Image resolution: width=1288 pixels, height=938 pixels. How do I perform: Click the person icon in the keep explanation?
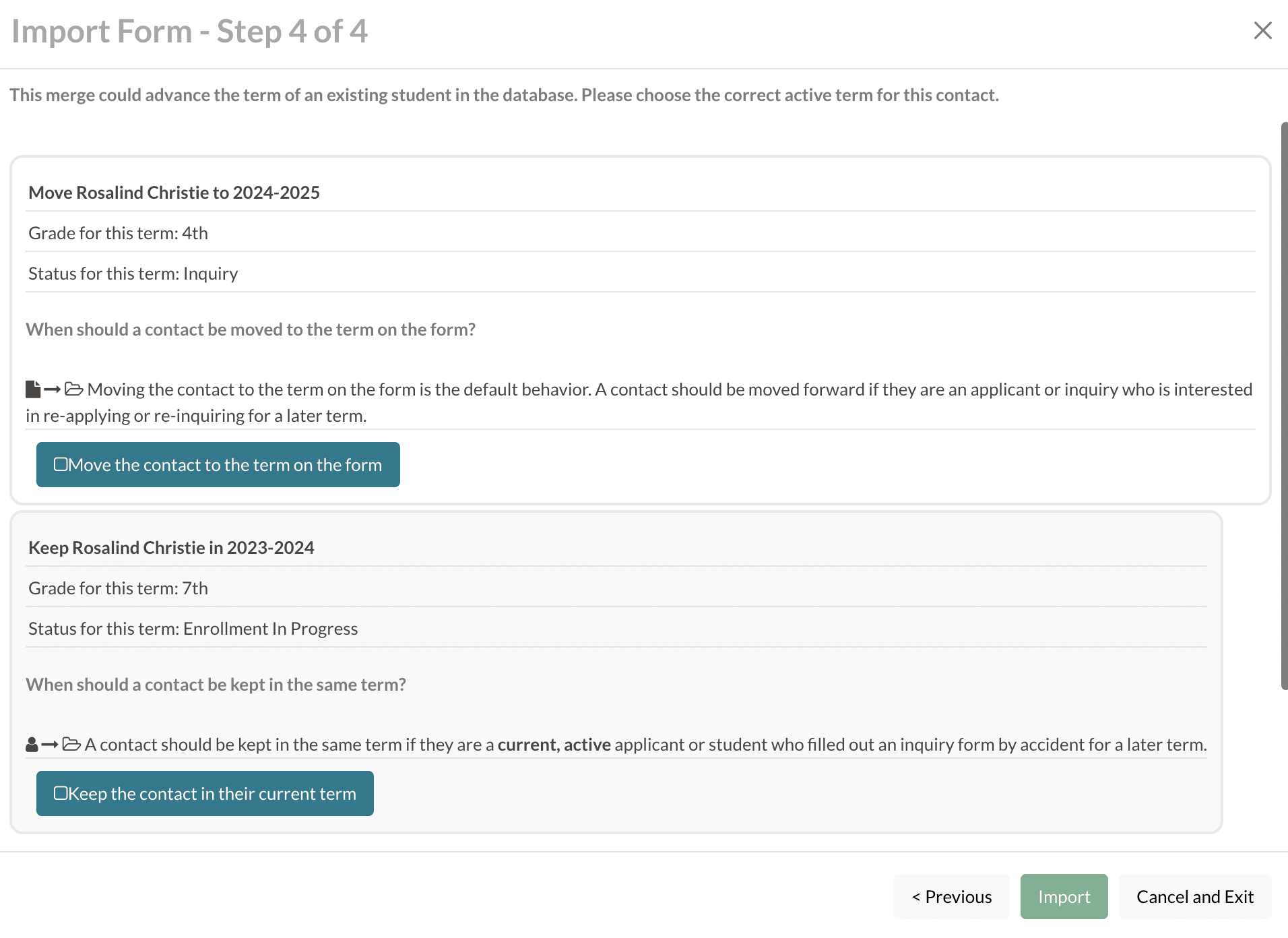pos(32,745)
